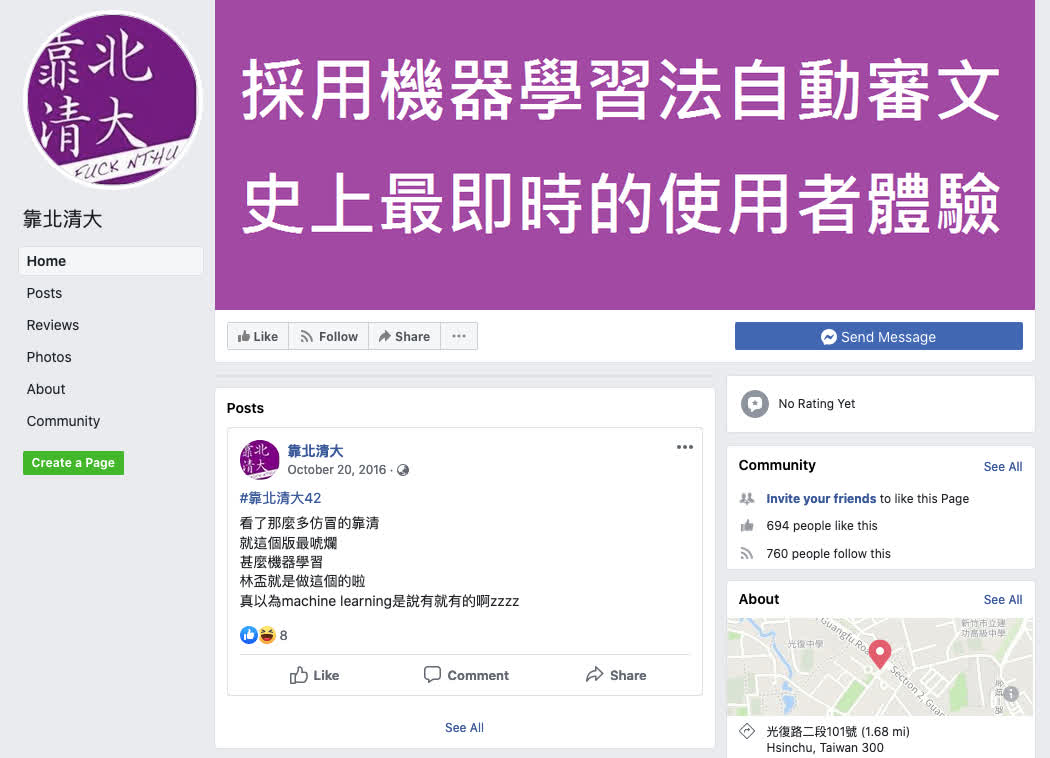1050x758 pixels.
Task: Share the post via Share button
Action: pyautogui.click(x=616, y=675)
